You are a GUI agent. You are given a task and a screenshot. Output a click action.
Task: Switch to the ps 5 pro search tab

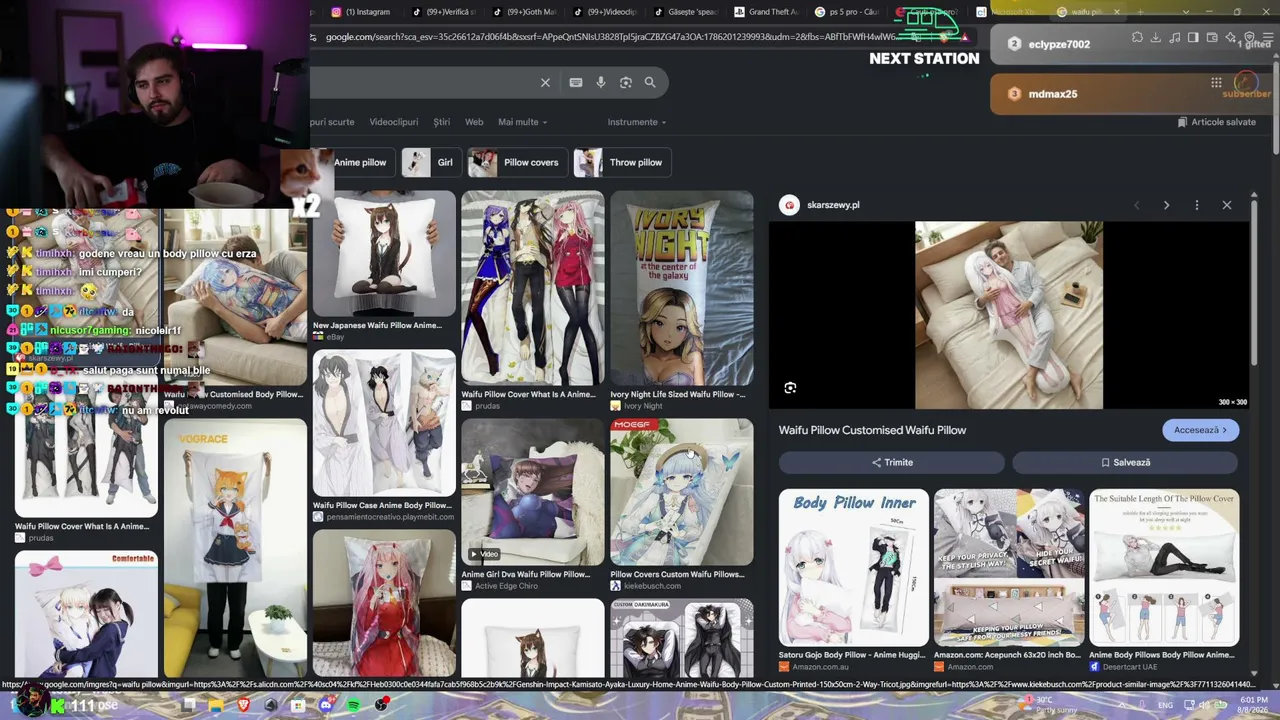tap(847, 12)
